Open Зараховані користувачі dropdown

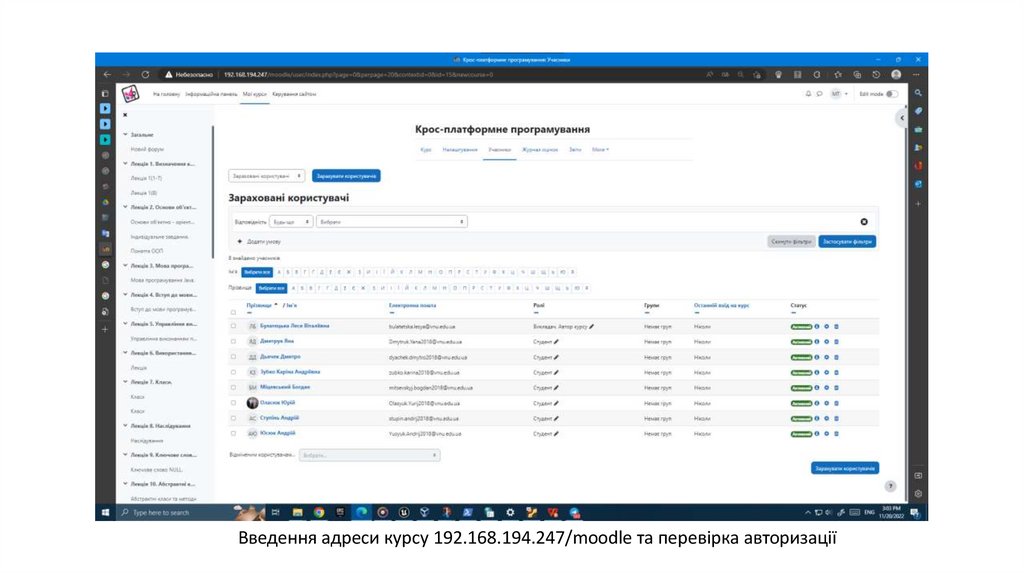tap(266, 176)
